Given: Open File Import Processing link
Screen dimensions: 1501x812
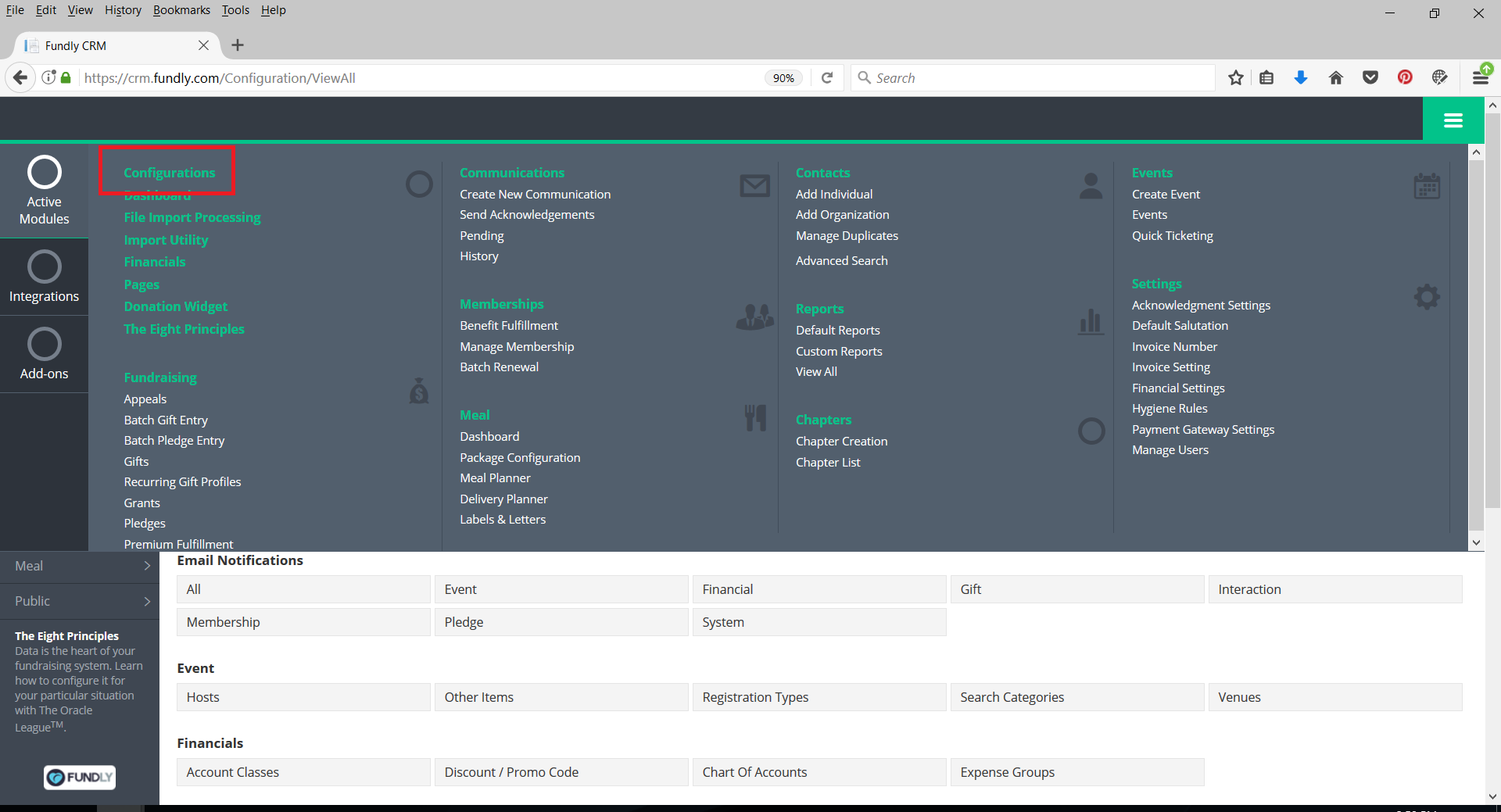Looking at the screenshot, I should [192, 217].
